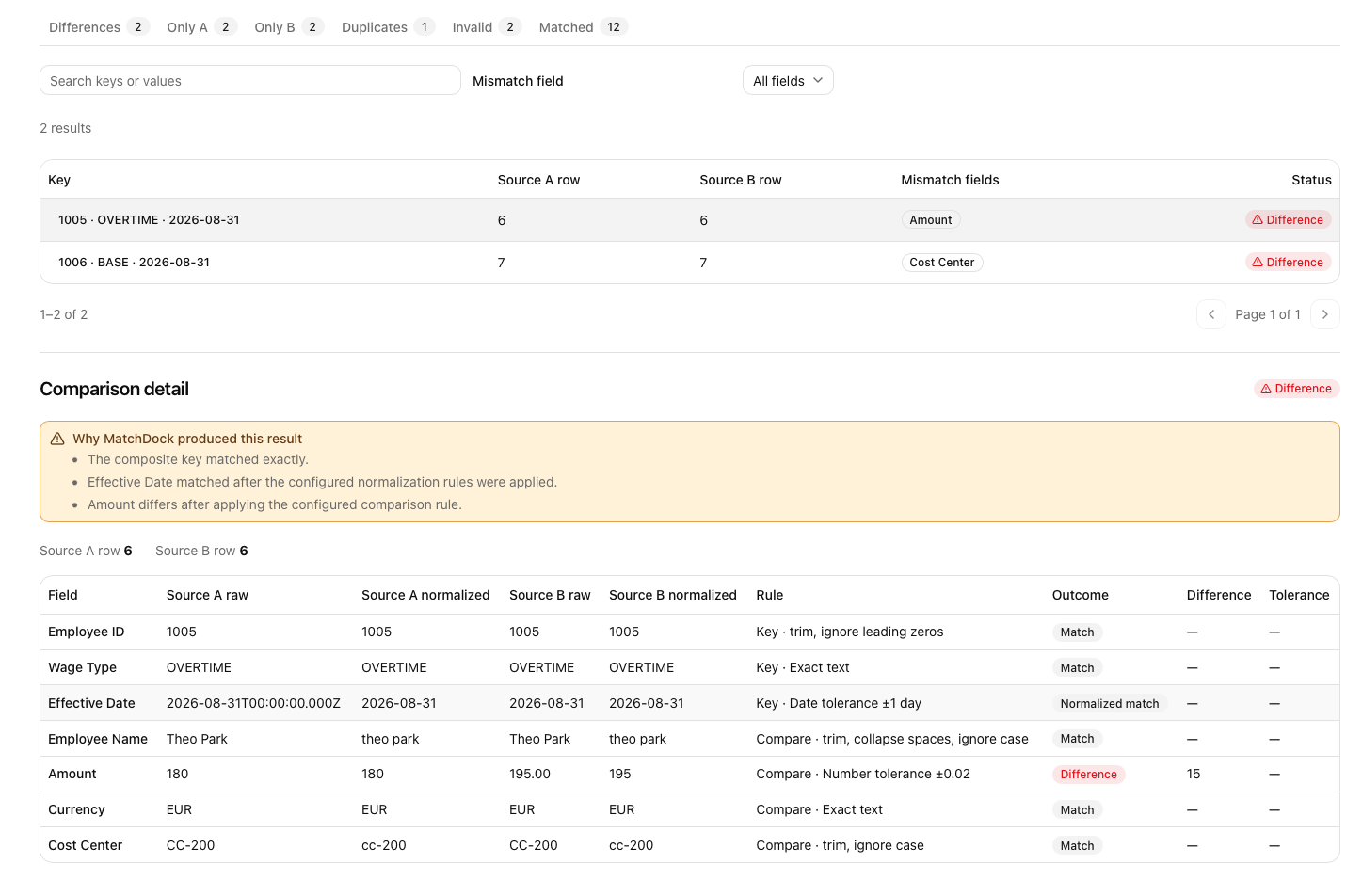The width and height of the screenshot is (1346, 896).
Task: Click the Source A row column header
Action: click(538, 180)
